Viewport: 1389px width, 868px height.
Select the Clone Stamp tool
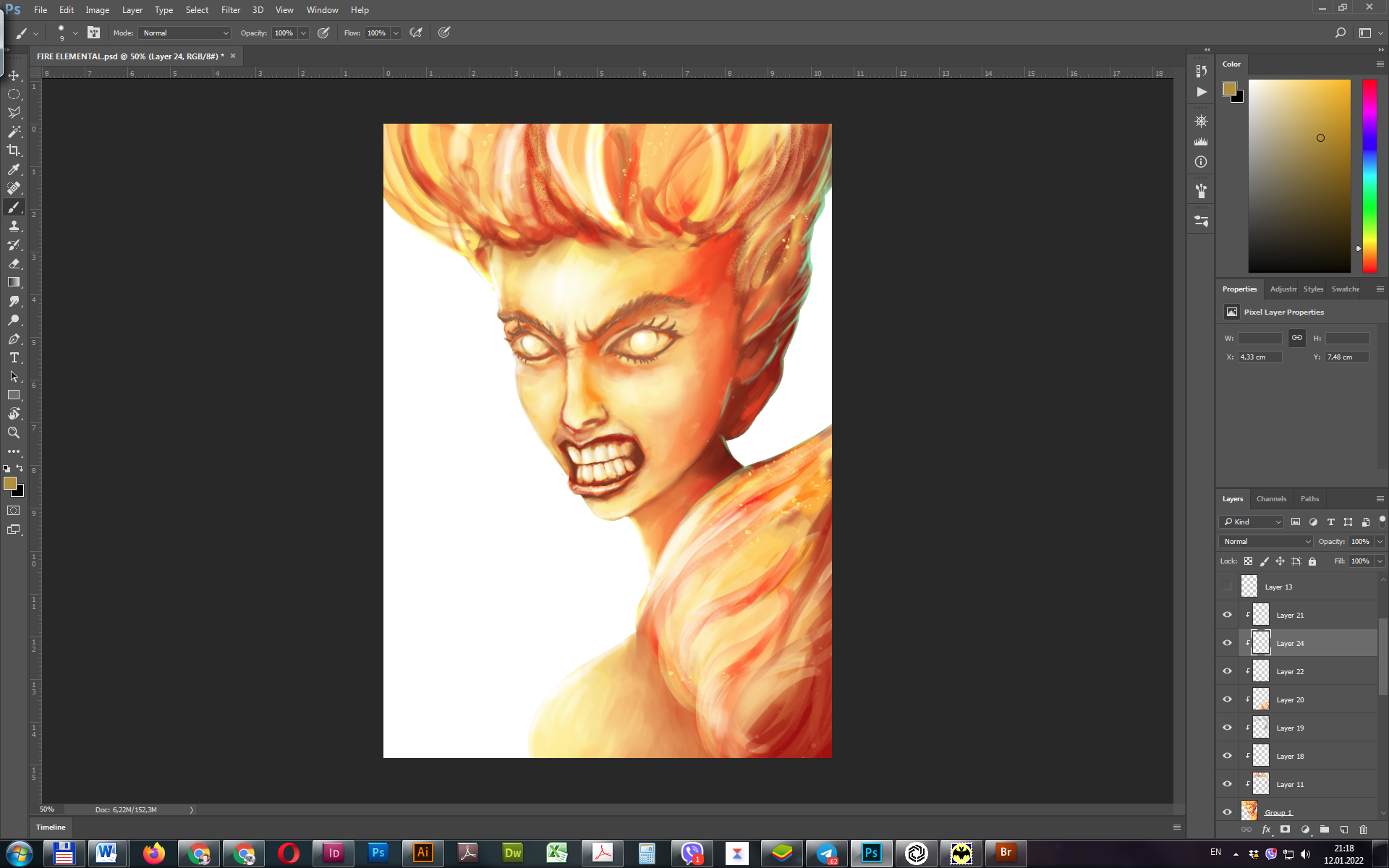[14, 226]
